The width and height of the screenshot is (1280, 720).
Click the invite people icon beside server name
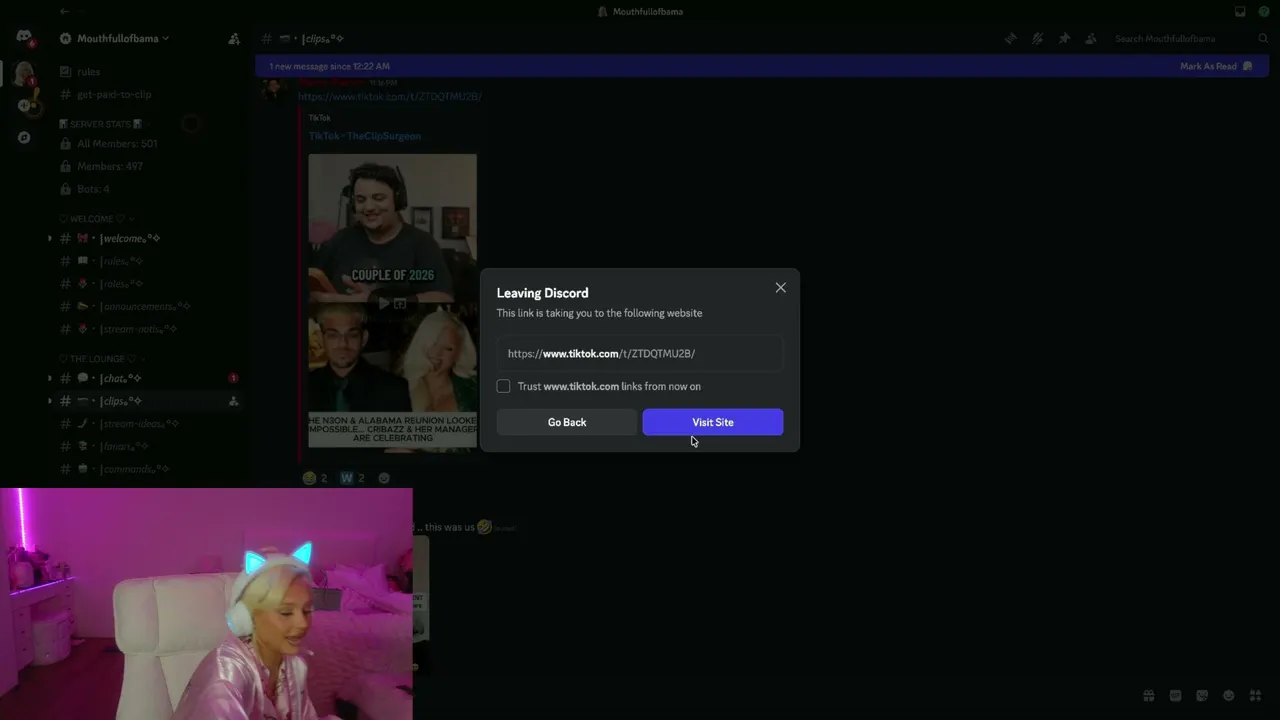click(234, 38)
